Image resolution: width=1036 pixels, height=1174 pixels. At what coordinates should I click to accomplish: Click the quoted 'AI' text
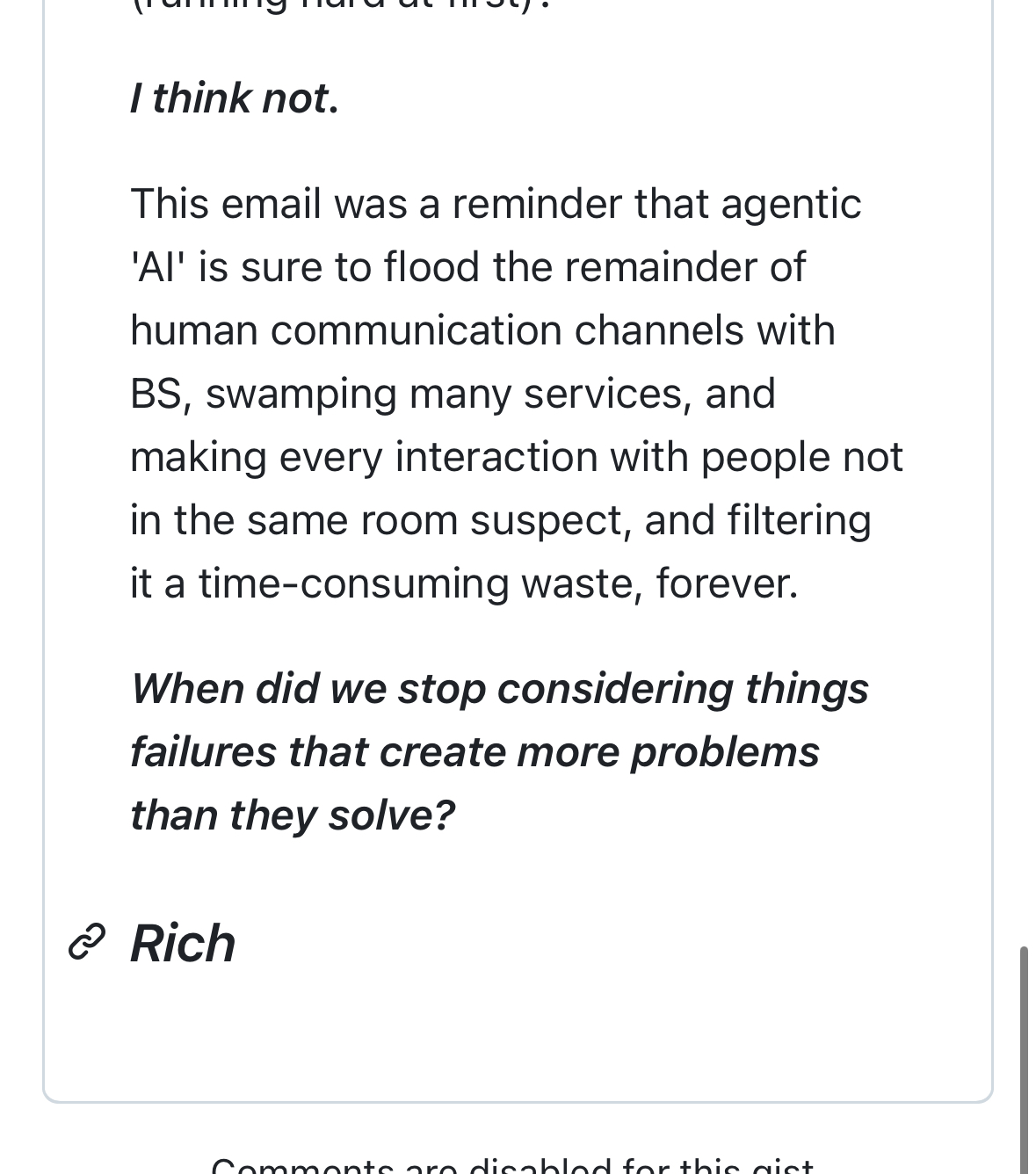click(x=157, y=267)
